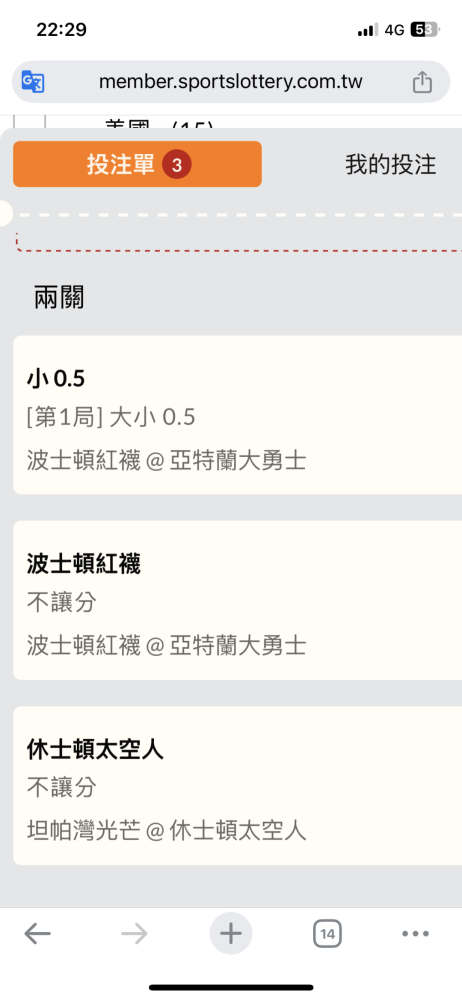Switch to the 我的投注 tab
462x1000 pixels.
(x=391, y=164)
